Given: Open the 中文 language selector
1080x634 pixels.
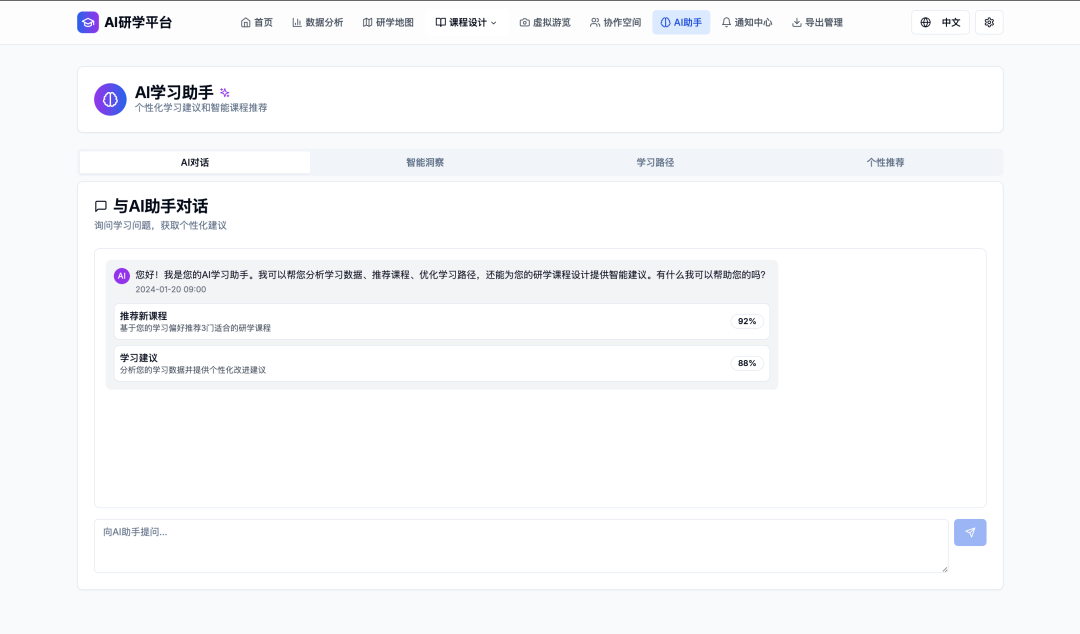Looking at the screenshot, I should pos(940,22).
